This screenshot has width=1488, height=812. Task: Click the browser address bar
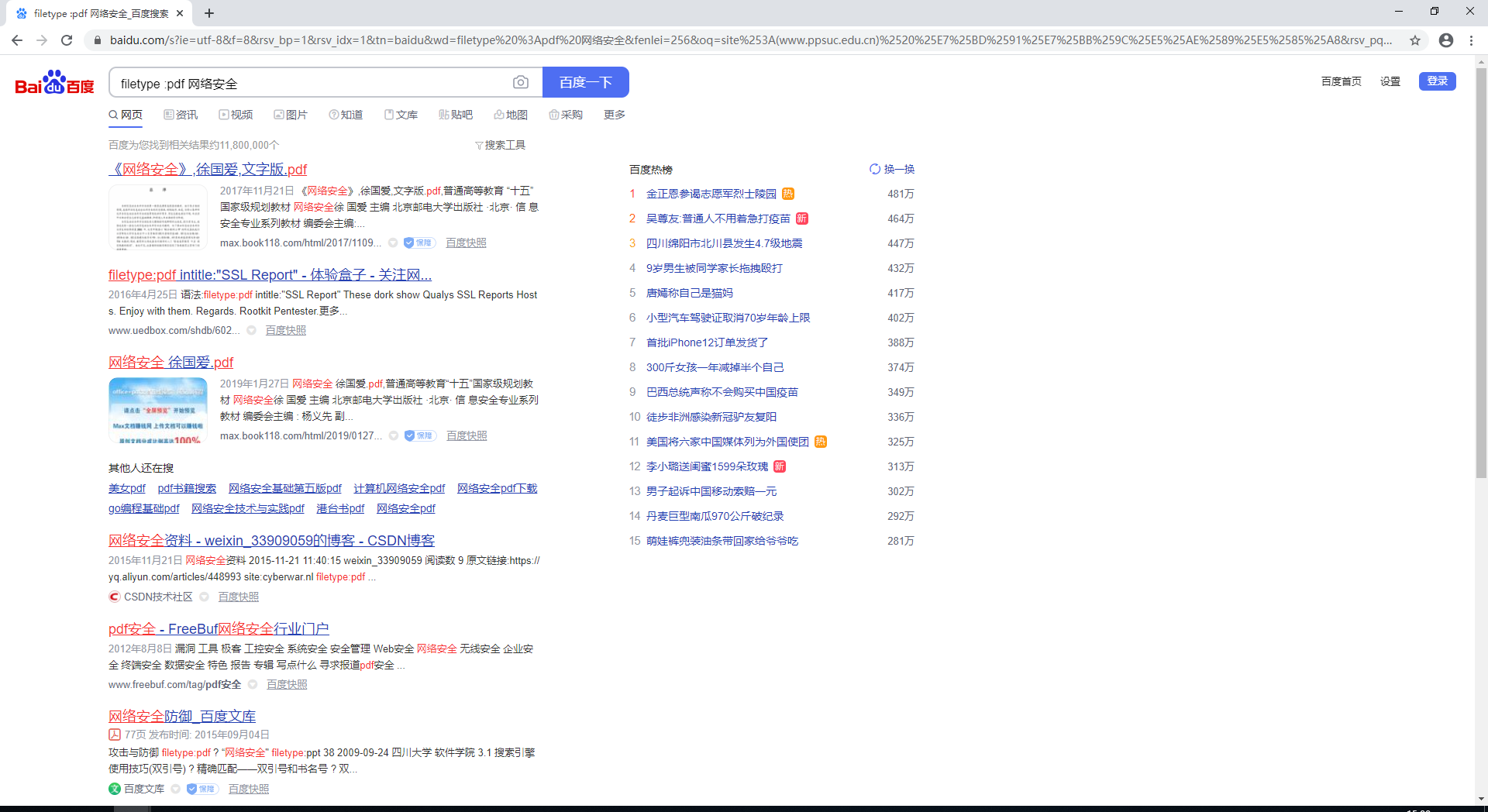[x=750, y=40]
